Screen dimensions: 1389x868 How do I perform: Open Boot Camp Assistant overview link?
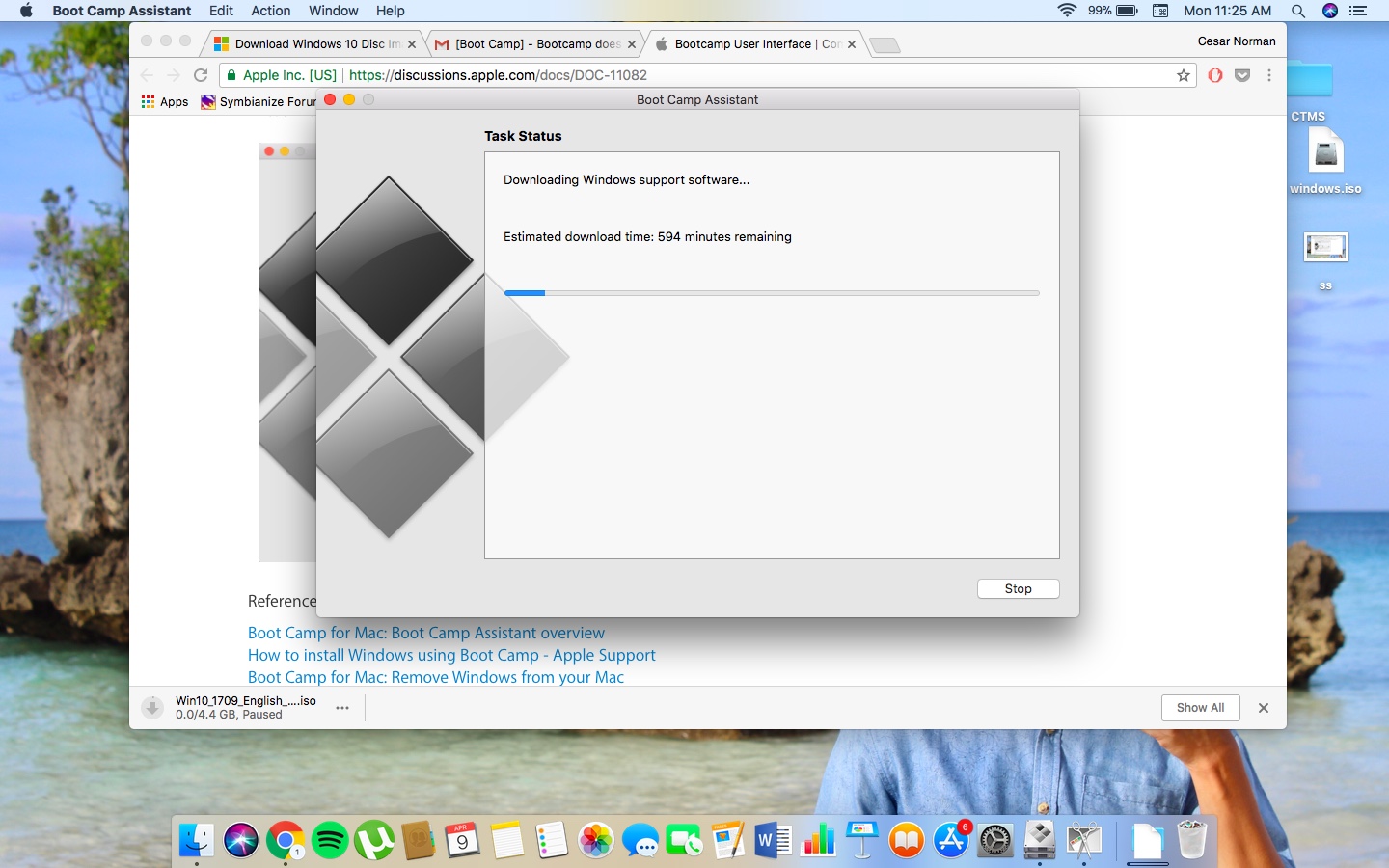(x=426, y=633)
